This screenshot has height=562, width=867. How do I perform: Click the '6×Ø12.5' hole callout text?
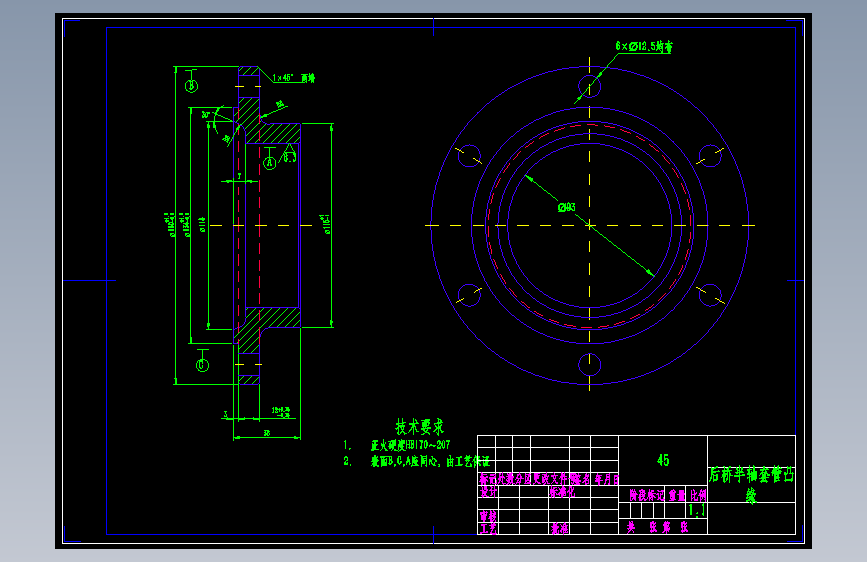click(x=644, y=46)
